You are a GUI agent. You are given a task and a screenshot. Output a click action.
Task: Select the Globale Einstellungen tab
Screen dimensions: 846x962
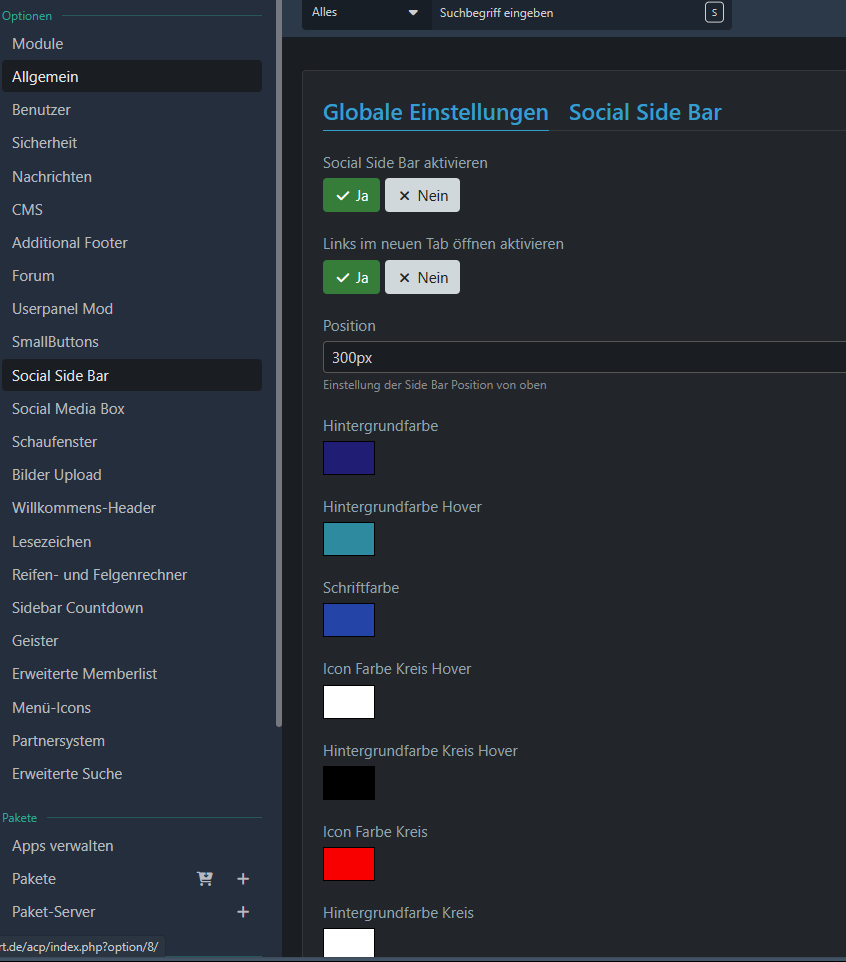tap(435, 112)
